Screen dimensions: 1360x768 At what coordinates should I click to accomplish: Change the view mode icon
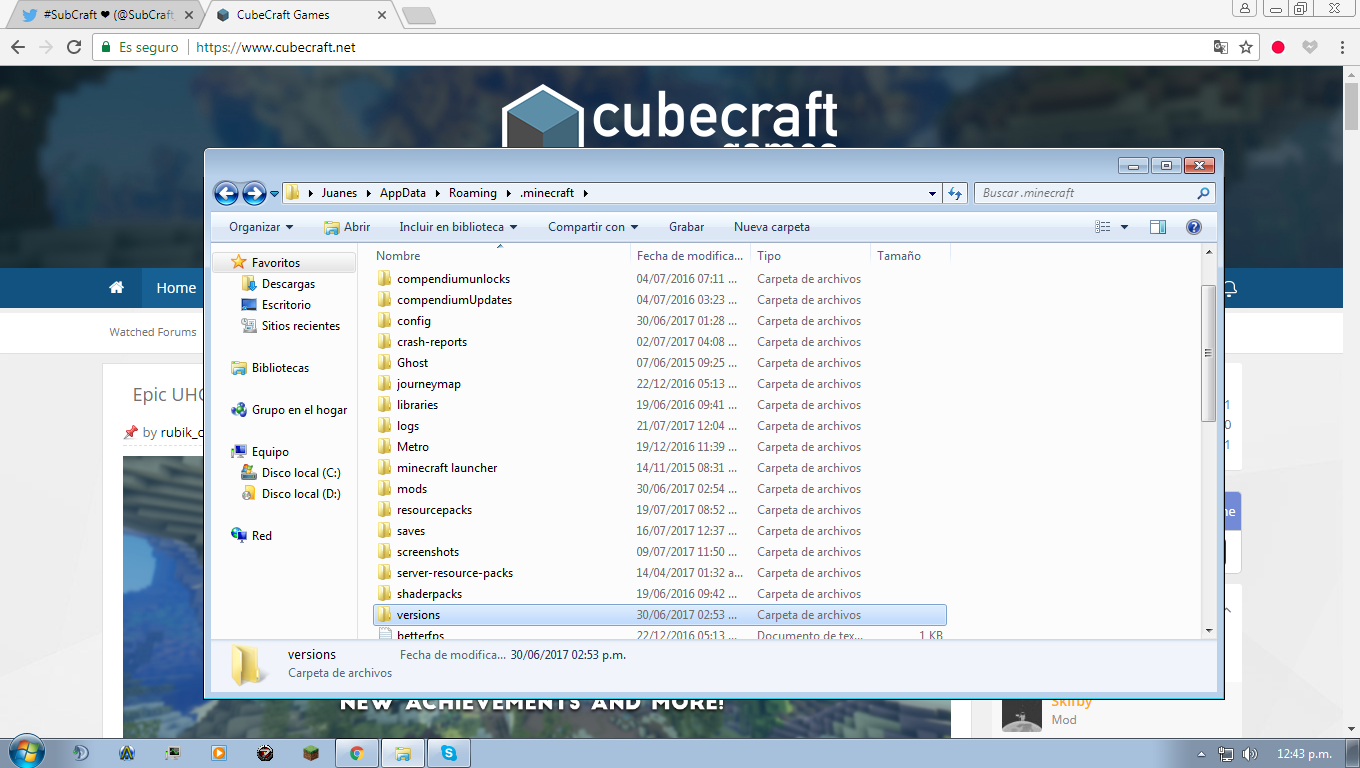pos(1103,227)
